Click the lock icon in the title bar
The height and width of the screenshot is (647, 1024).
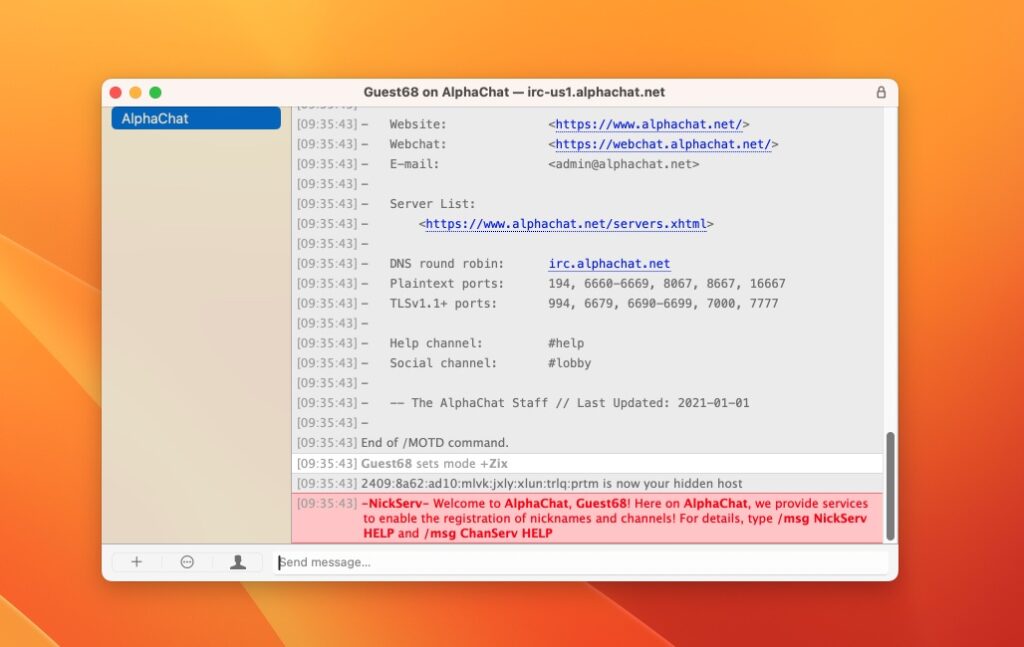coord(880,91)
